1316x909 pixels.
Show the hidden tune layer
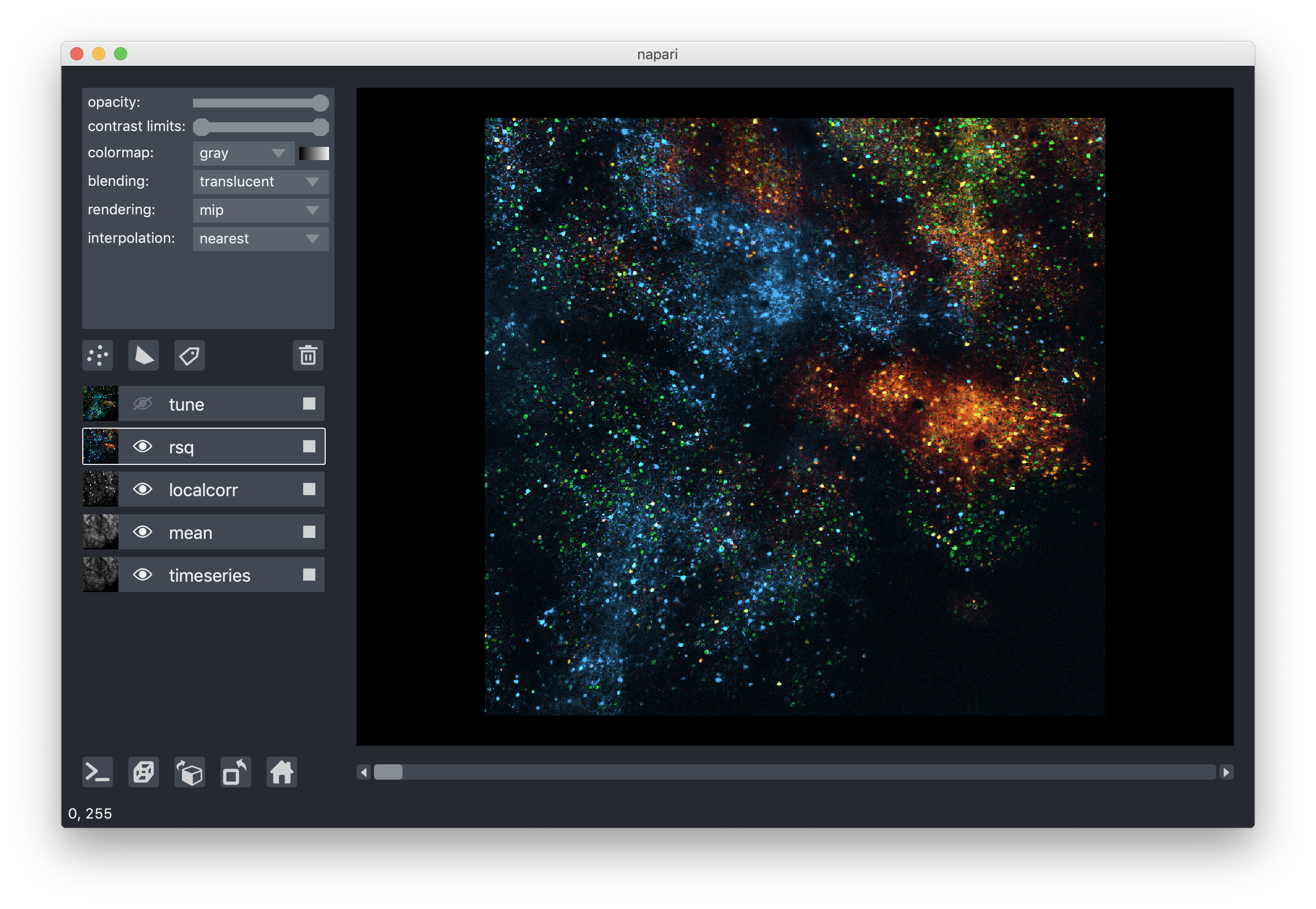point(143,404)
